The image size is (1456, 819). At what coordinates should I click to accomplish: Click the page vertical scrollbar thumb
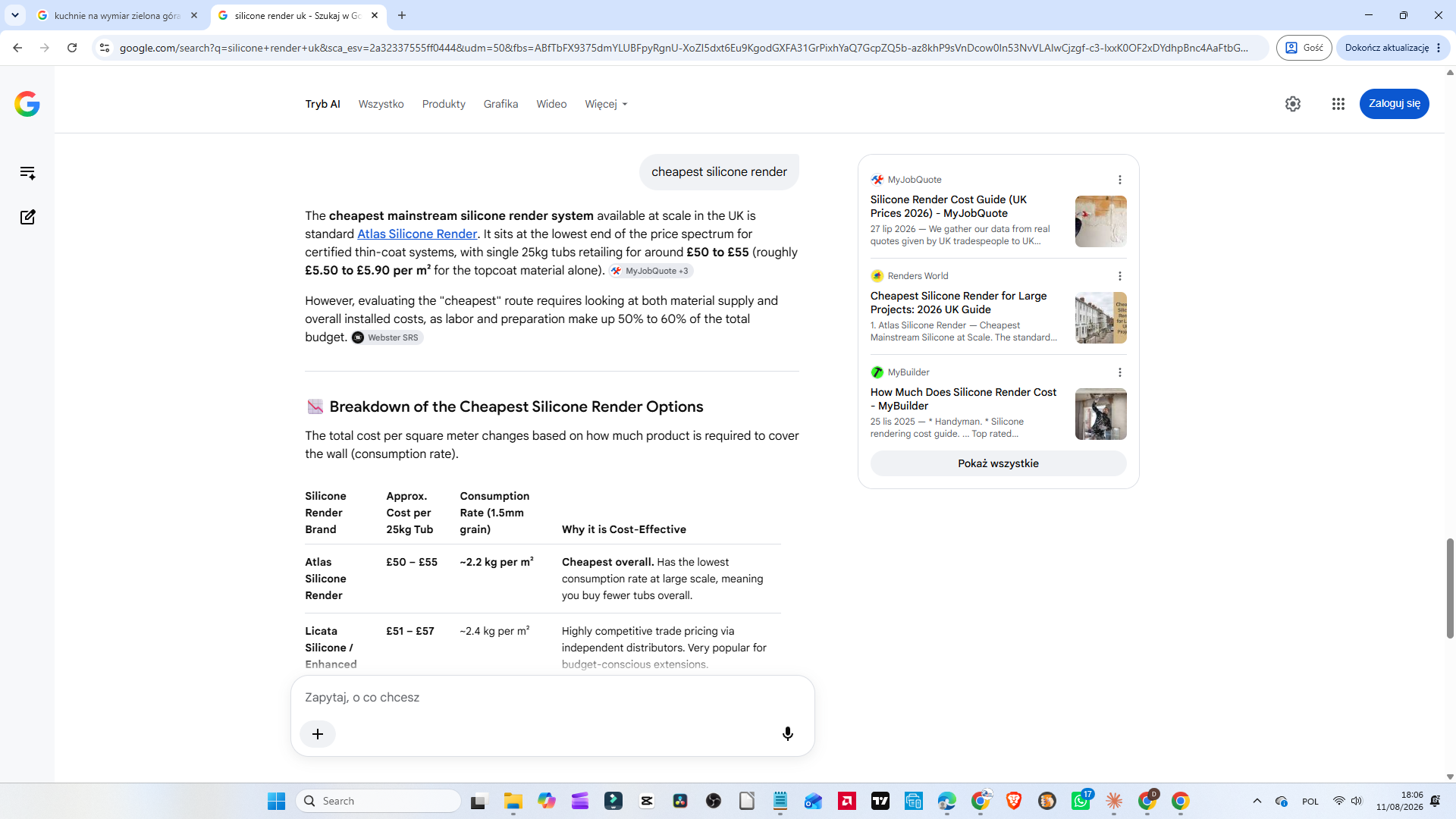[x=1450, y=588]
